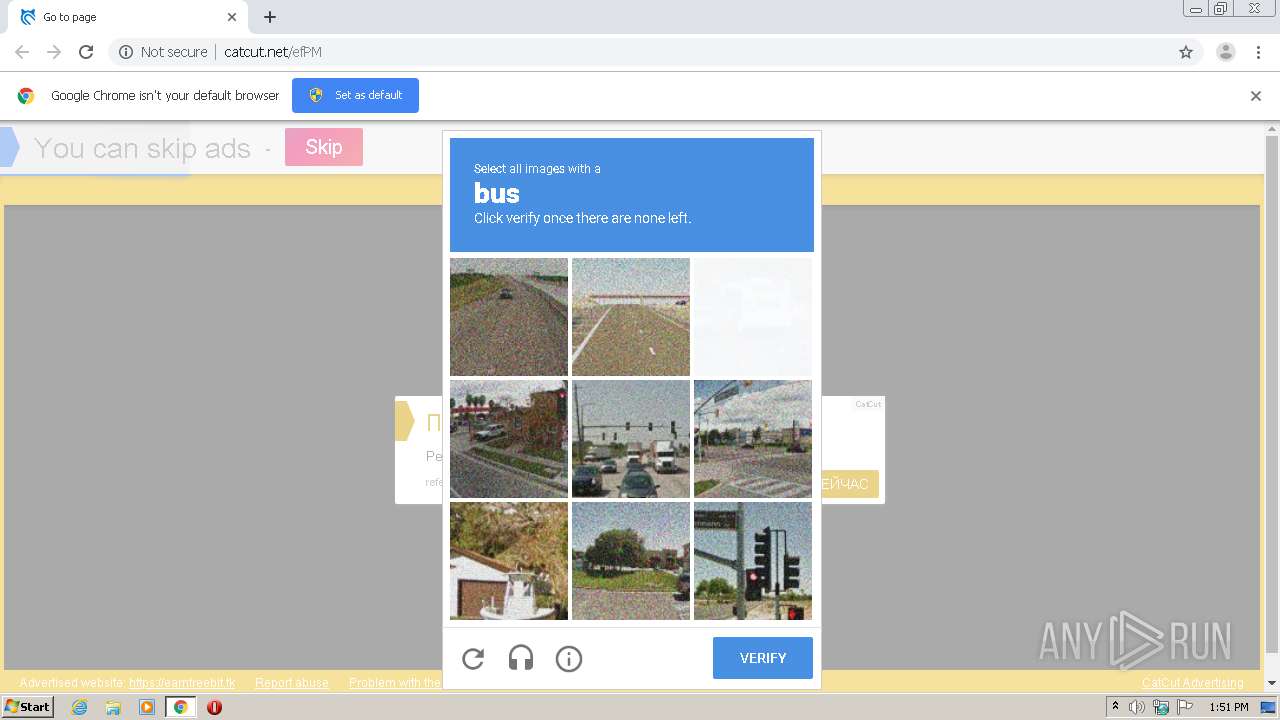Open the Chrome profile avatar
The height and width of the screenshot is (720, 1280).
click(x=1226, y=52)
